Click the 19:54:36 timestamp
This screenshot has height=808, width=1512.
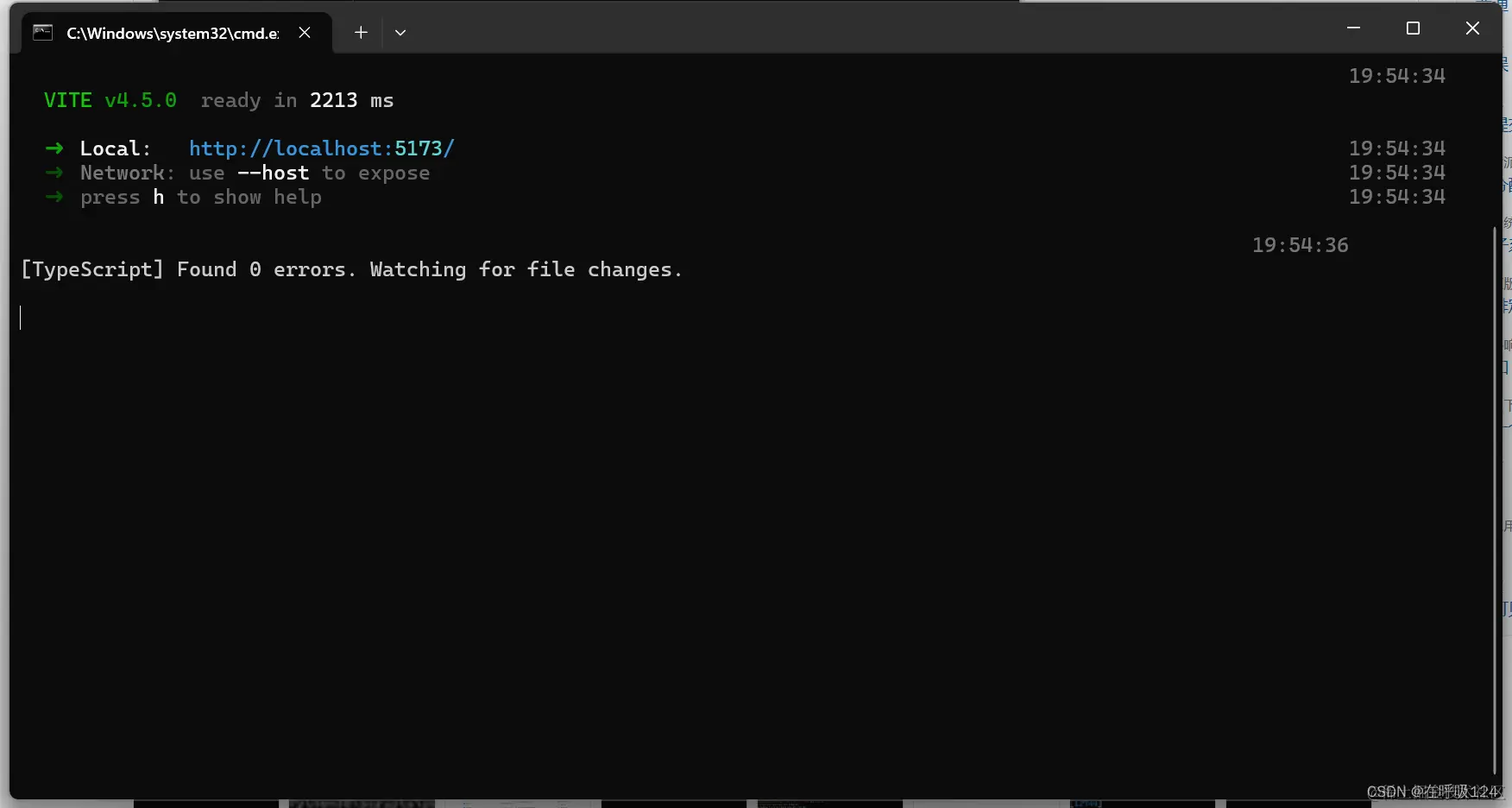(x=1300, y=245)
